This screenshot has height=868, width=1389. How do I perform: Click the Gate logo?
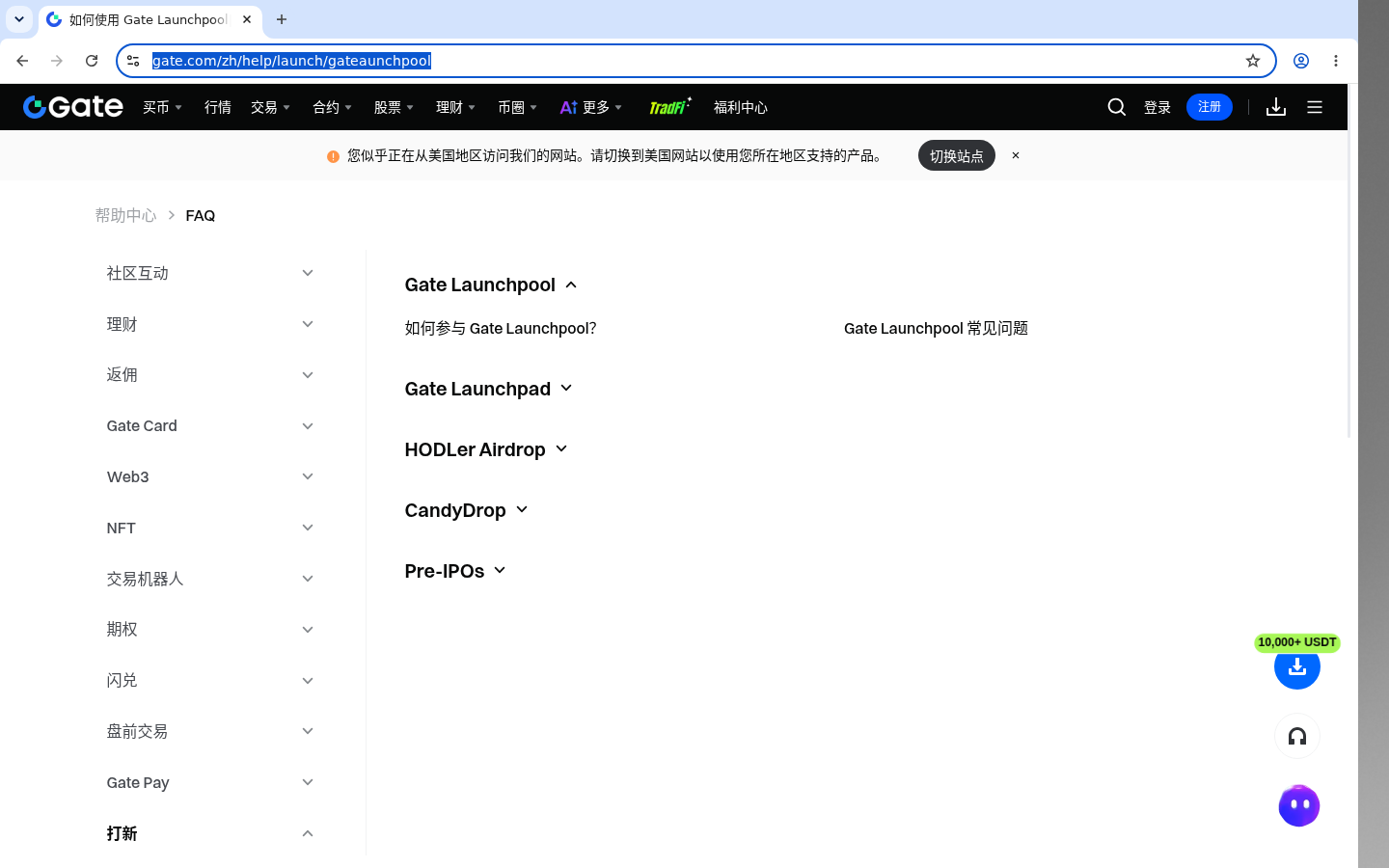(72, 107)
